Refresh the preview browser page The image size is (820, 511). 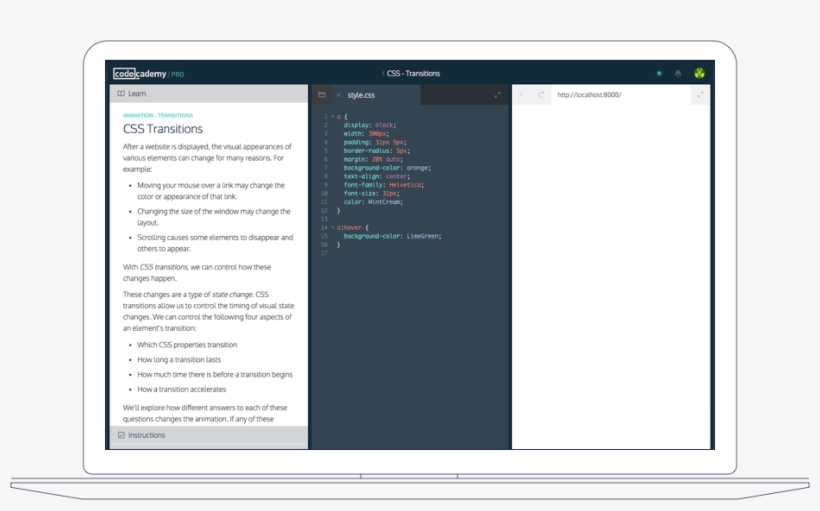pos(541,95)
